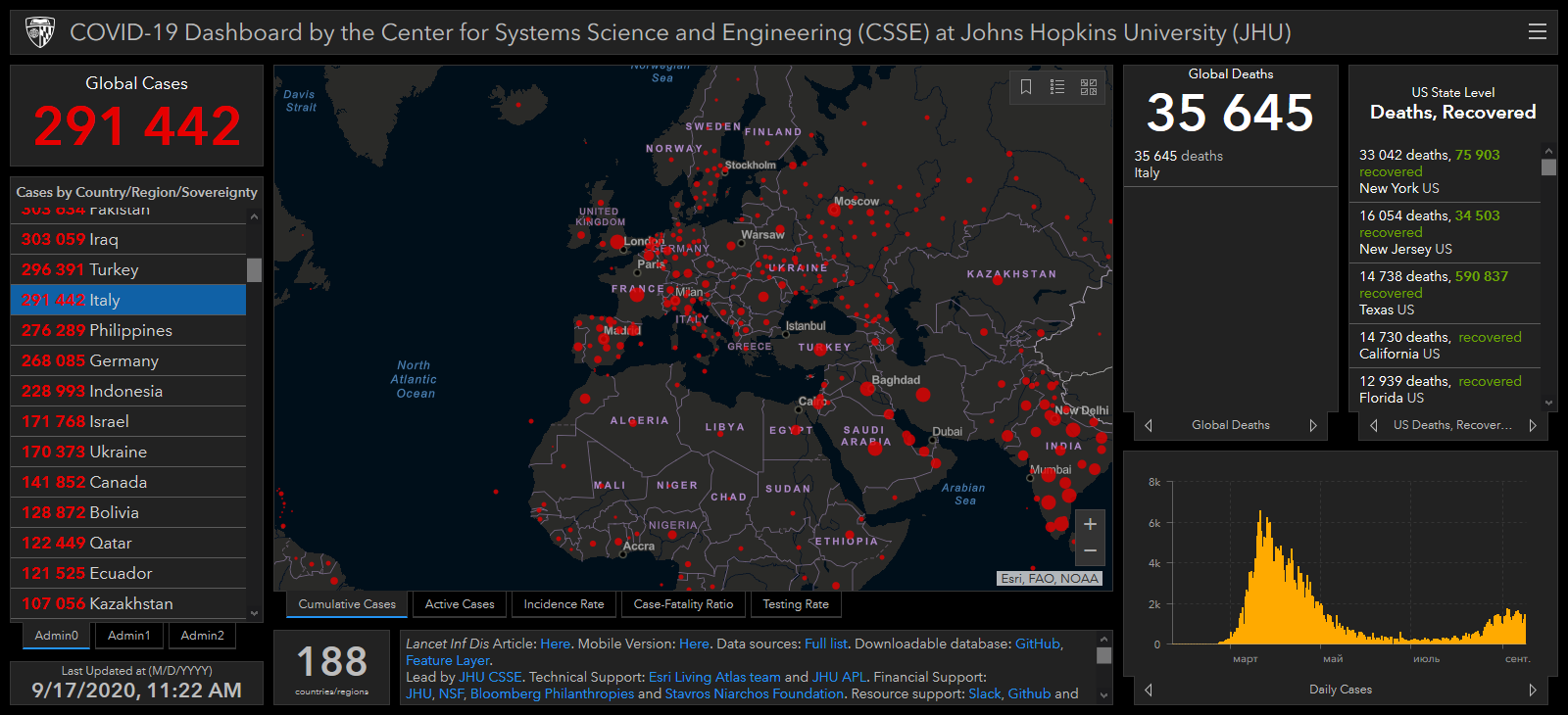Go to previous Global Deaths panel arrow
Viewport: 1568px width, 715px height.
(1149, 425)
